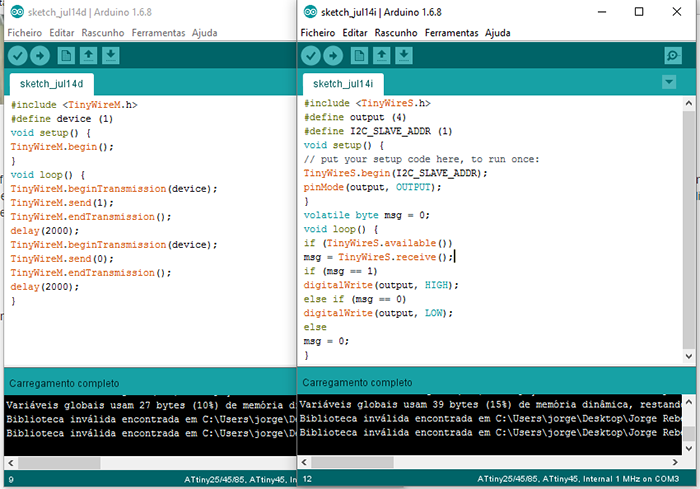This screenshot has height=489, width=700.
Task: Click console scroll right arrow in sketch_jul14i
Action: coord(675,462)
